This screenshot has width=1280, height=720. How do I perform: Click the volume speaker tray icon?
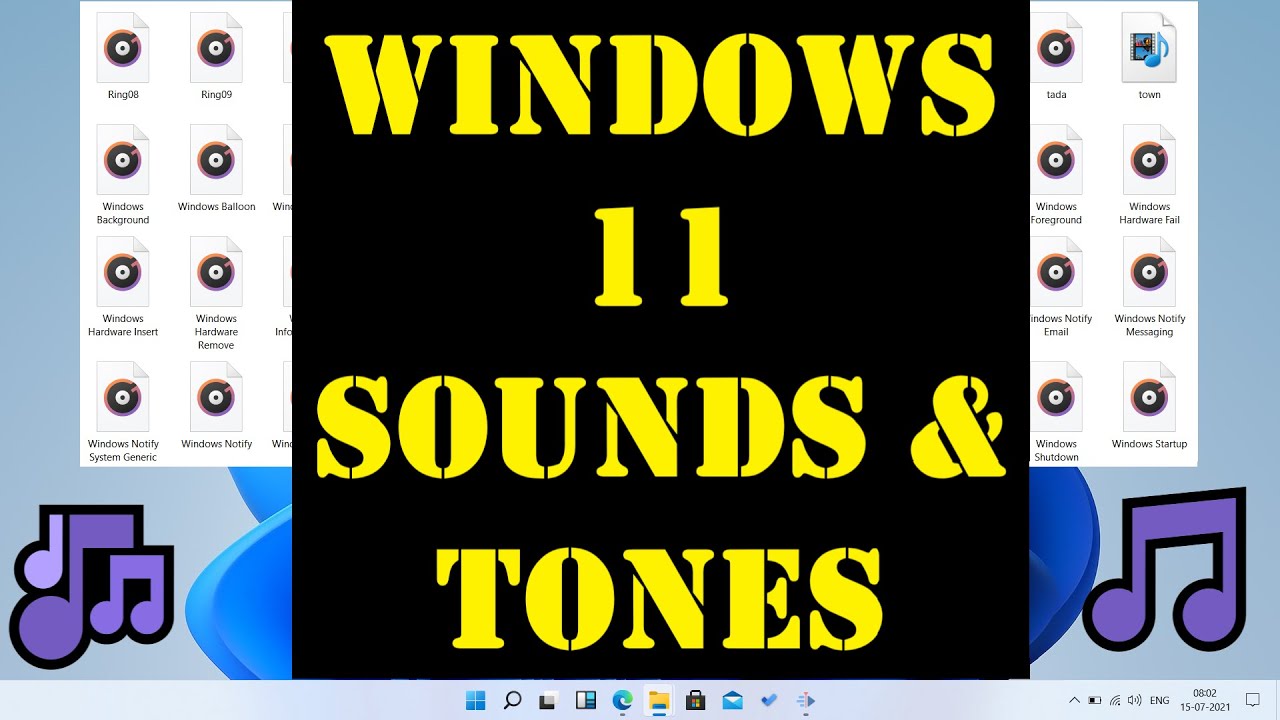pyautogui.click(x=1135, y=700)
